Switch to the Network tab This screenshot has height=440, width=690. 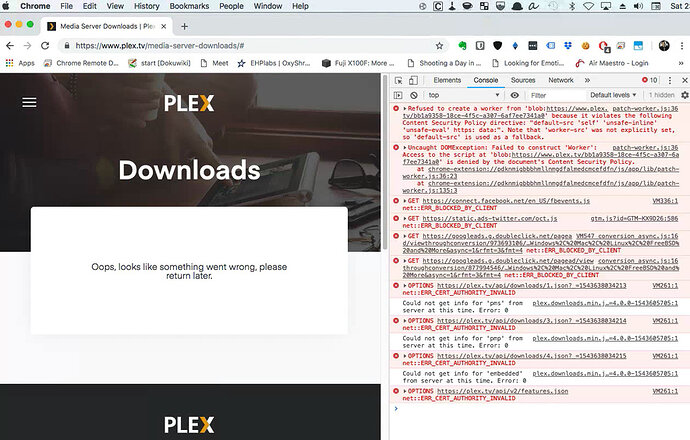click(561, 80)
